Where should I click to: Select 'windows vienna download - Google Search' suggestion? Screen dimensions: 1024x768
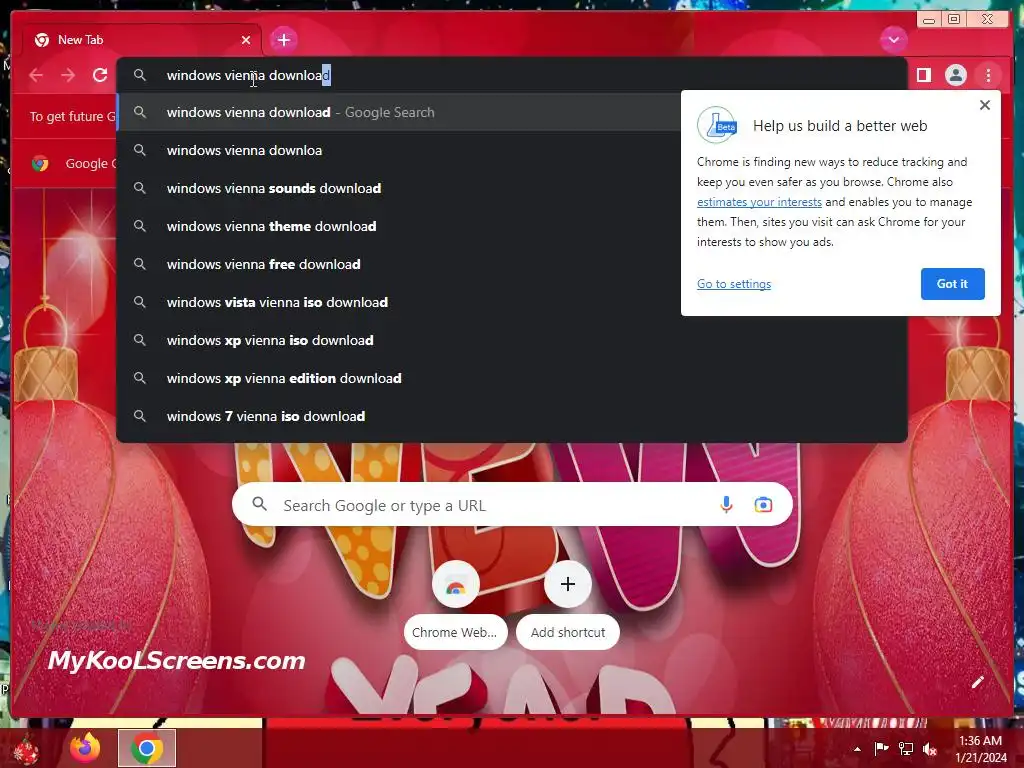click(x=398, y=112)
